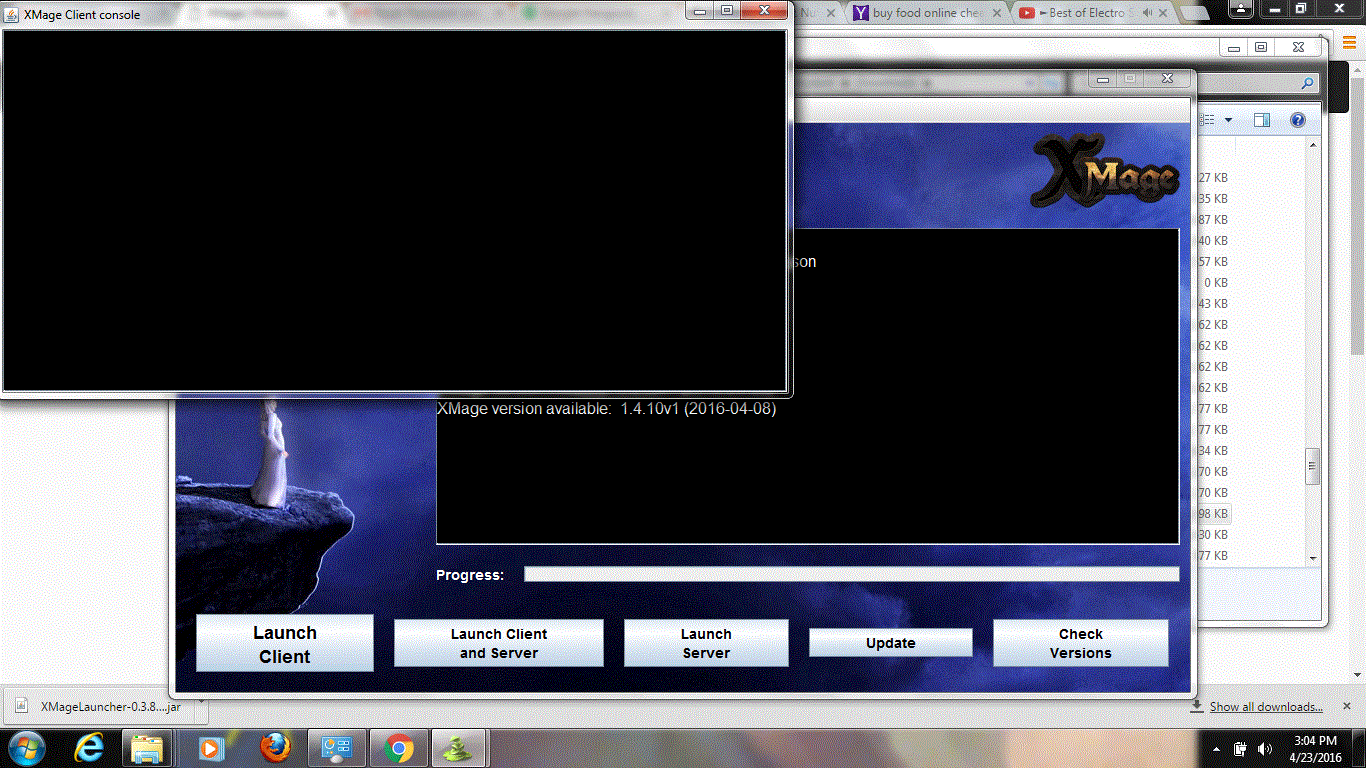The width and height of the screenshot is (1366, 768).
Task: Click the XMage Client console title bar text
Action: tap(82, 15)
